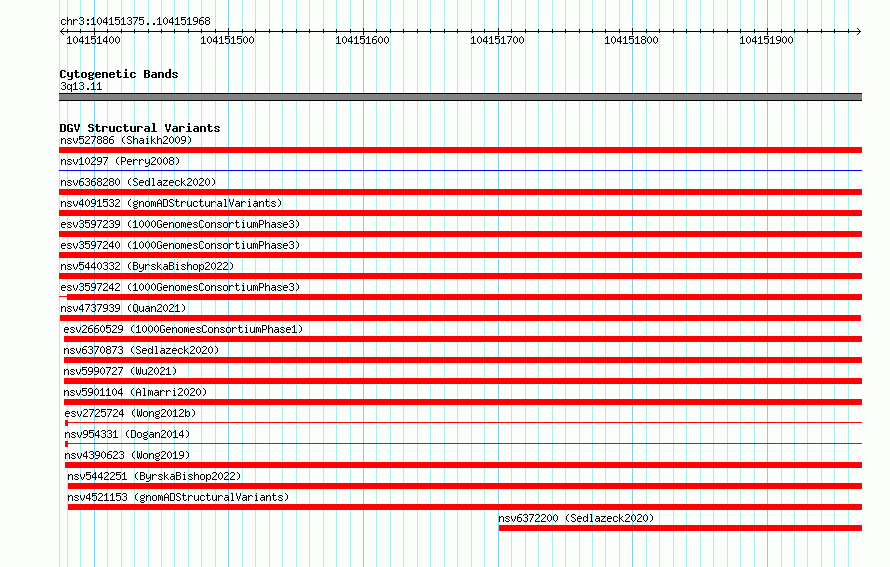Select the thin red line under nsv954331
This screenshot has width=890, height=567.
click(x=463, y=444)
